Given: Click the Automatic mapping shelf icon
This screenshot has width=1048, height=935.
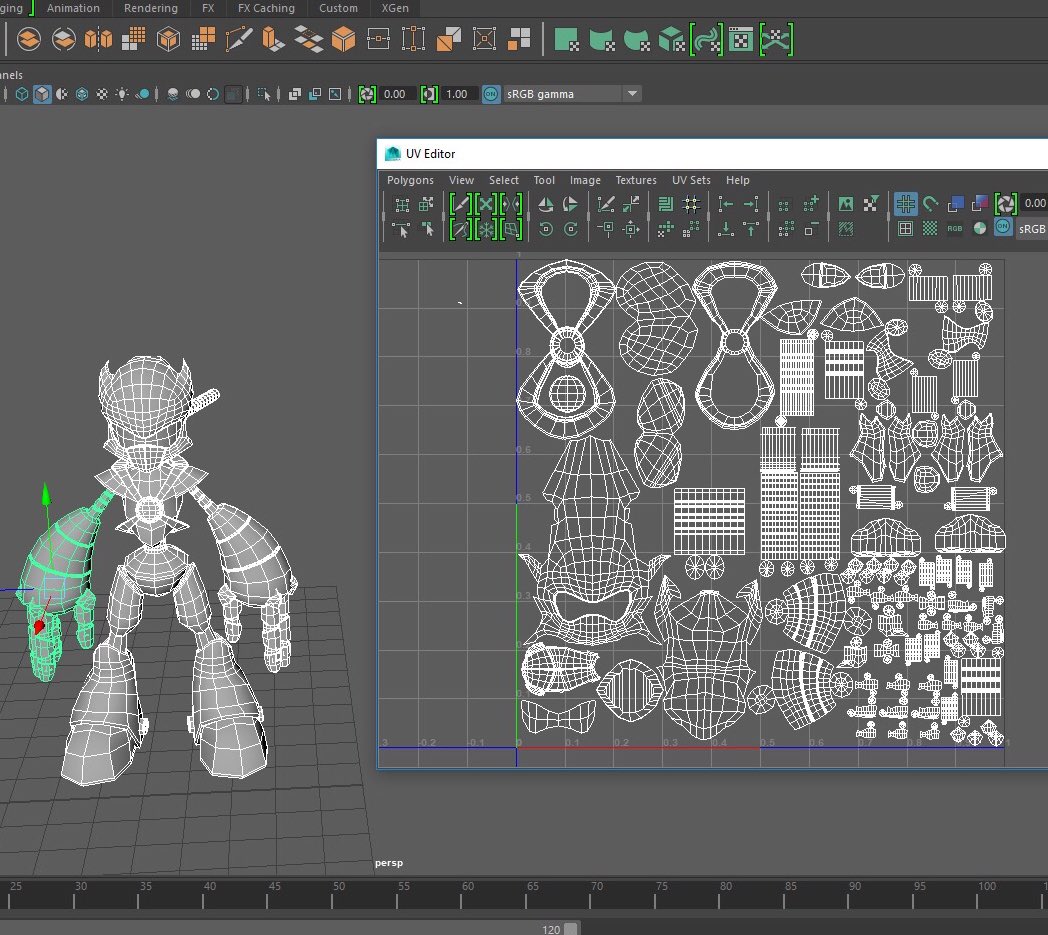Looking at the screenshot, I should click(x=671, y=39).
